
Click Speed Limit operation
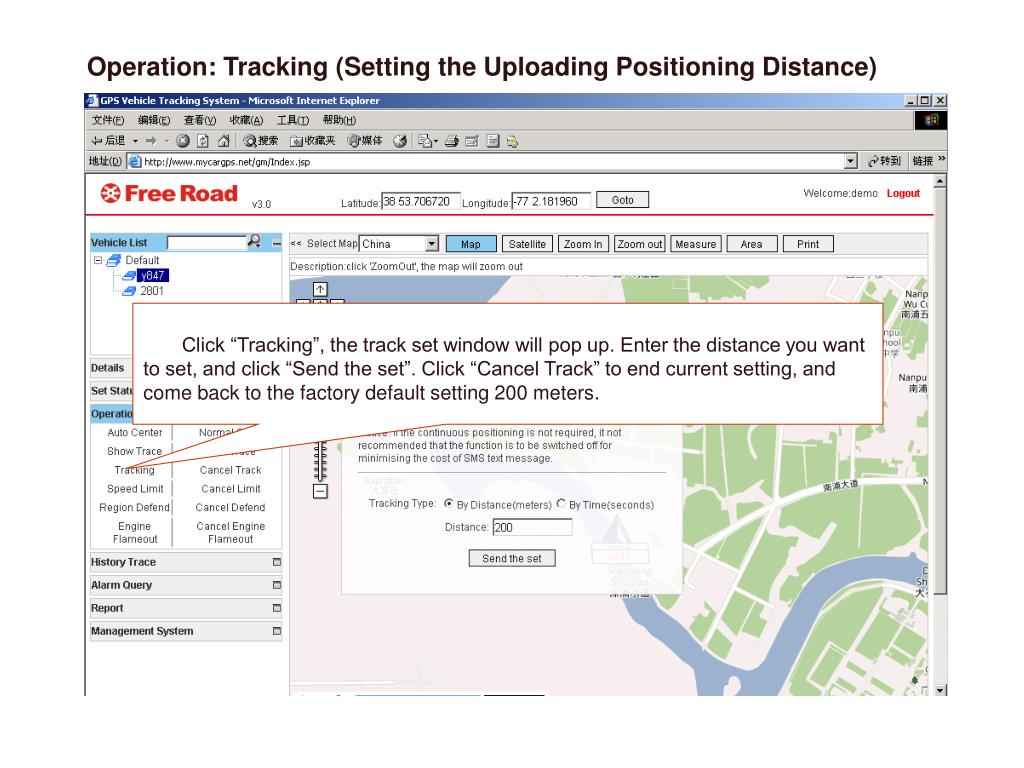(135, 488)
